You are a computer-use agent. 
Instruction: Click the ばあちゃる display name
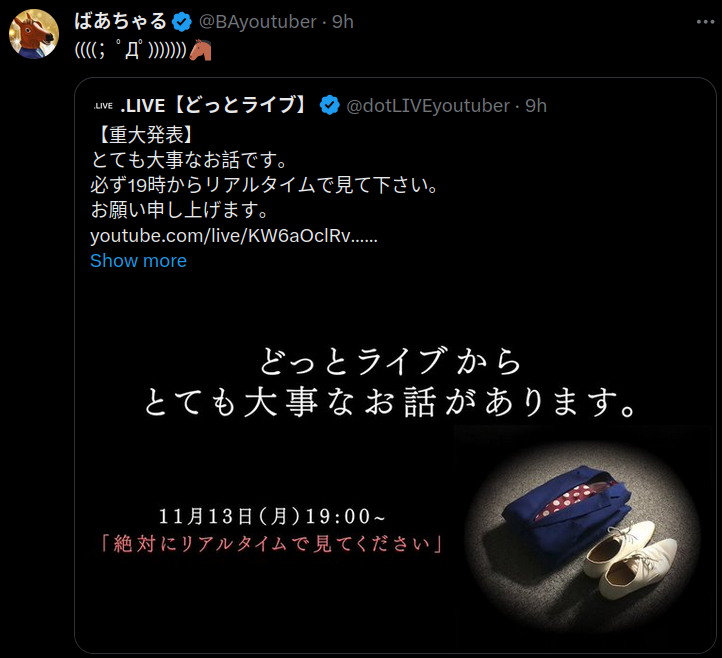click(120, 22)
